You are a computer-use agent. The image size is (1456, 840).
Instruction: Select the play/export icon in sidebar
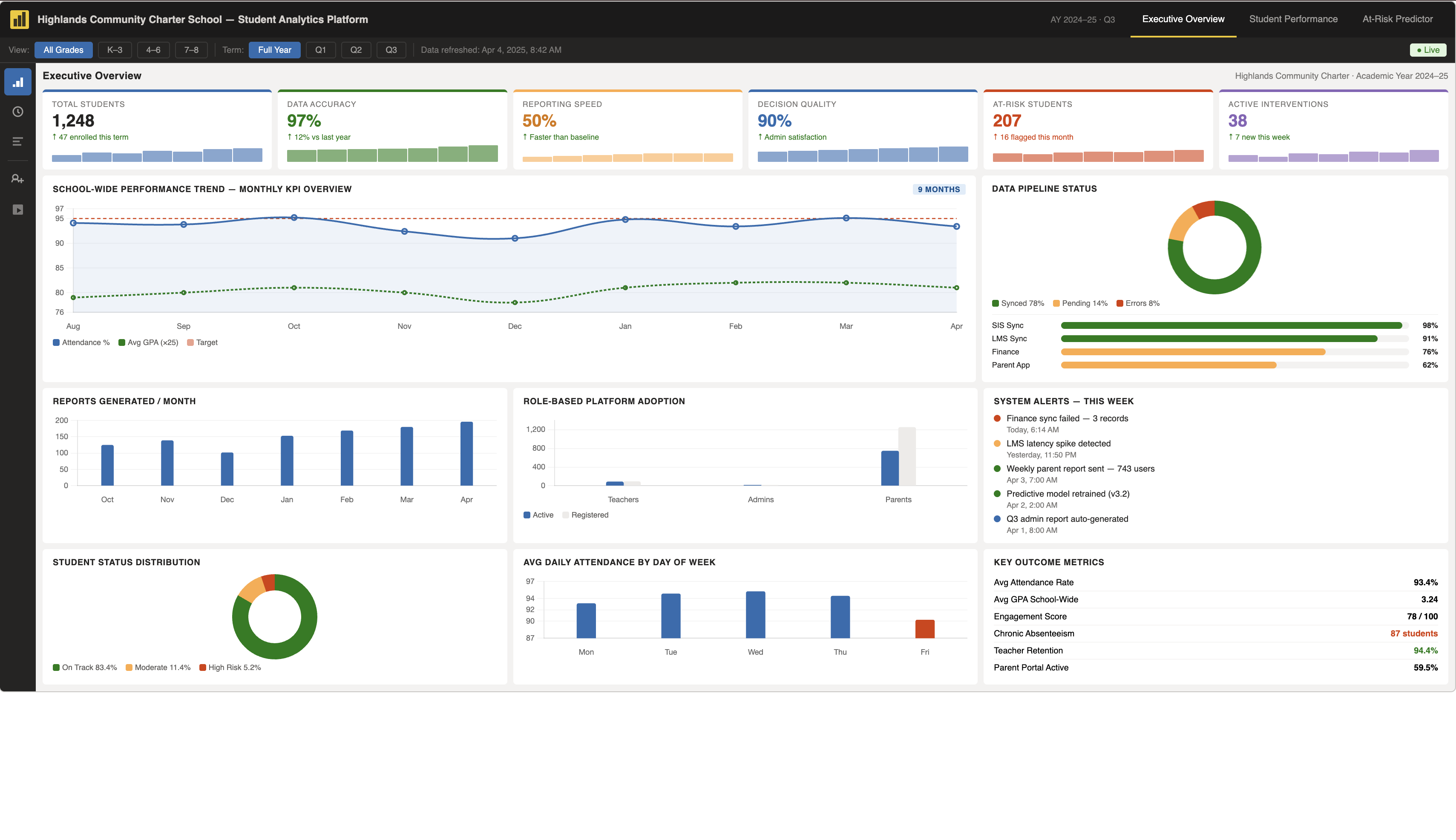point(18,210)
